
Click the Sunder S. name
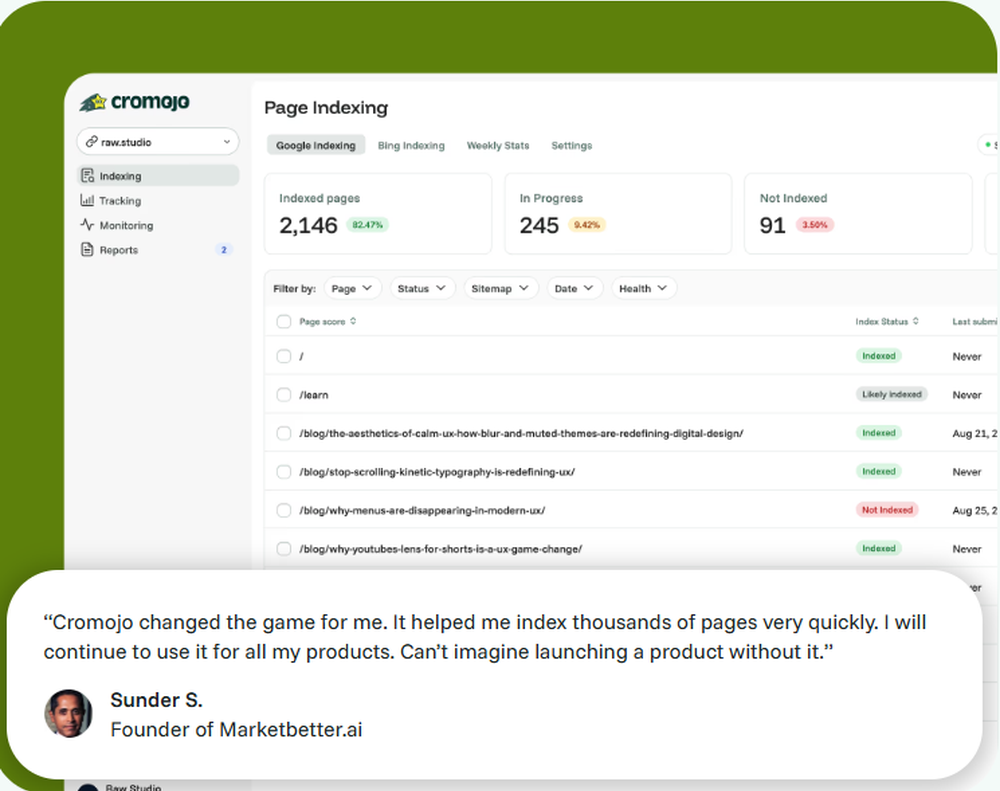(156, 700)
